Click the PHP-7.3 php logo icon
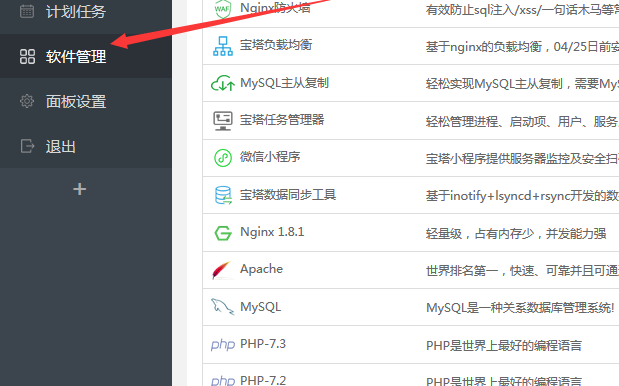Viewport: 619px width, 386px height. [223, 345]
